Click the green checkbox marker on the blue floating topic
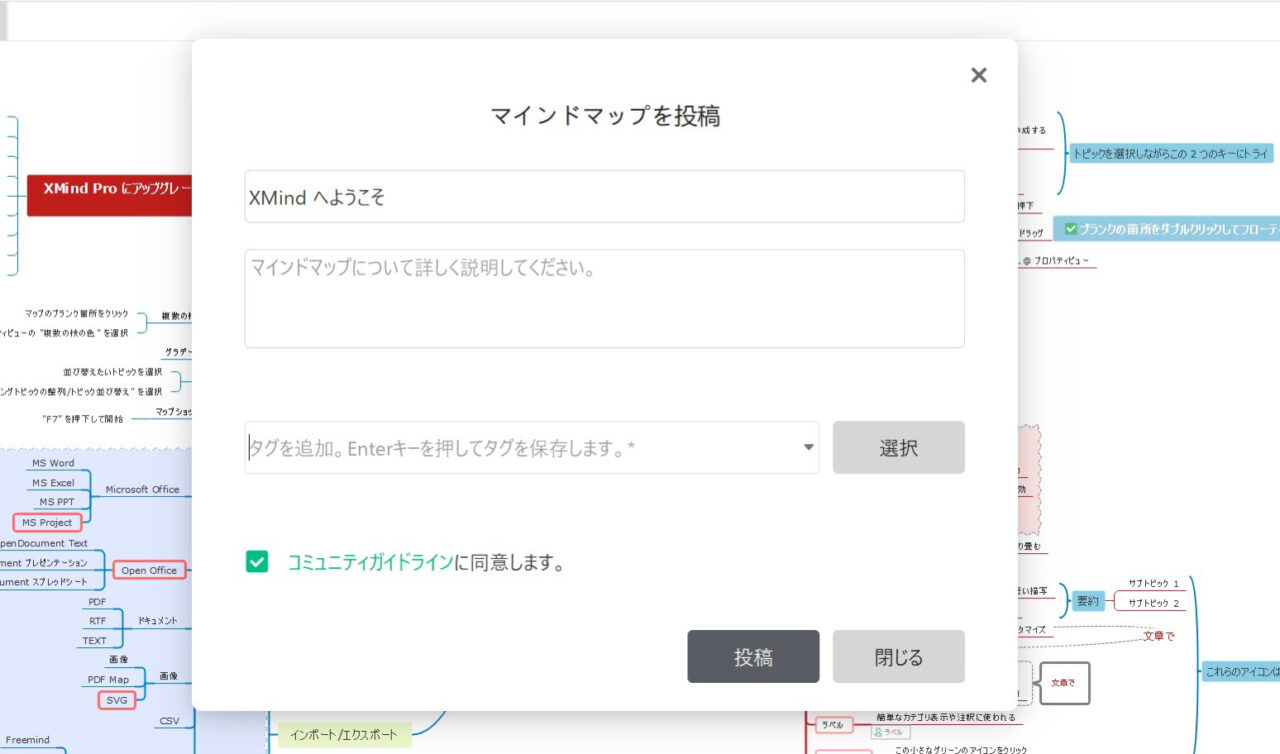 coord(1071,229)
